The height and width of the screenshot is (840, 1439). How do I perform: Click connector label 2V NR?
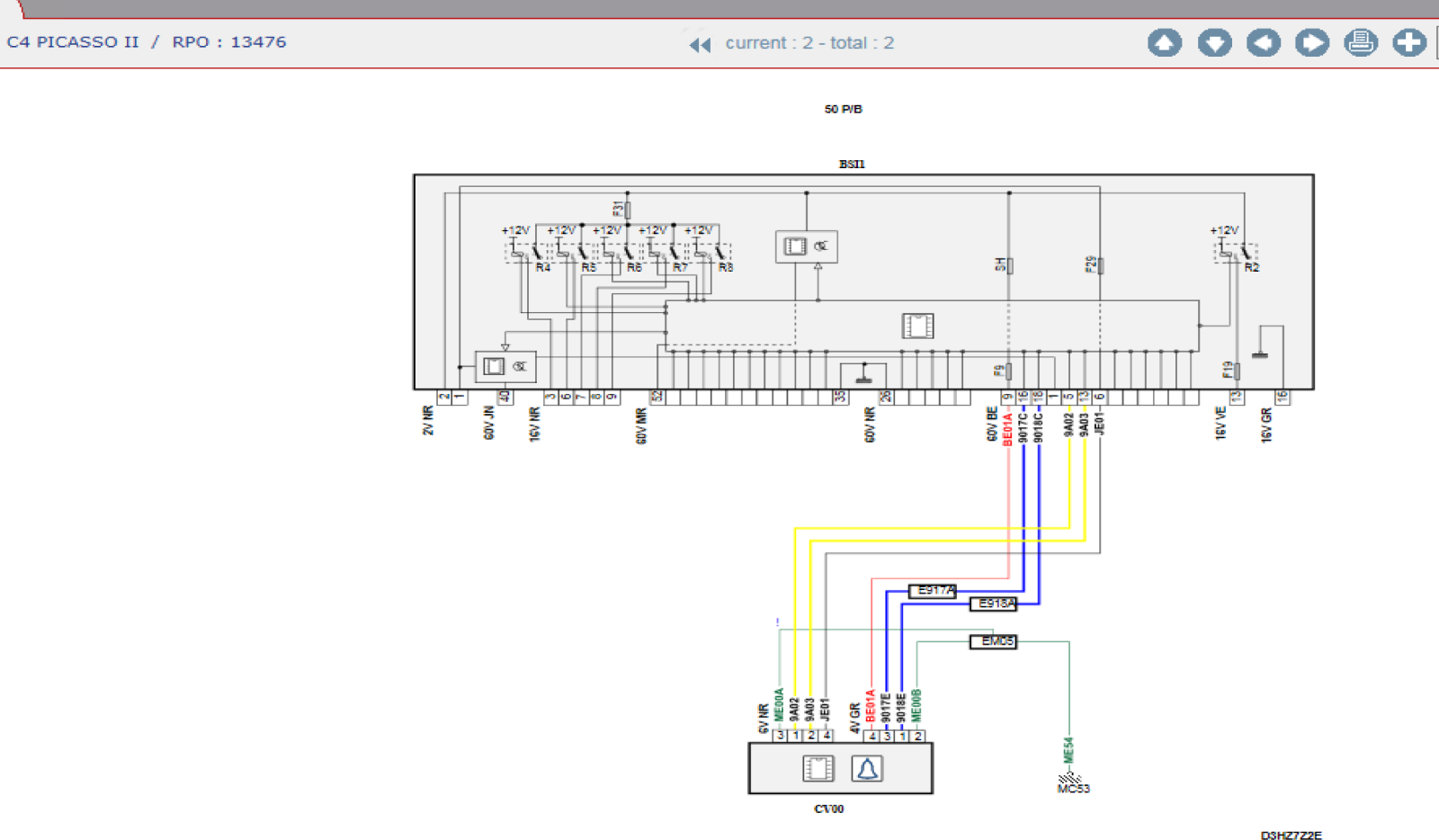click(x=428, y=421)
